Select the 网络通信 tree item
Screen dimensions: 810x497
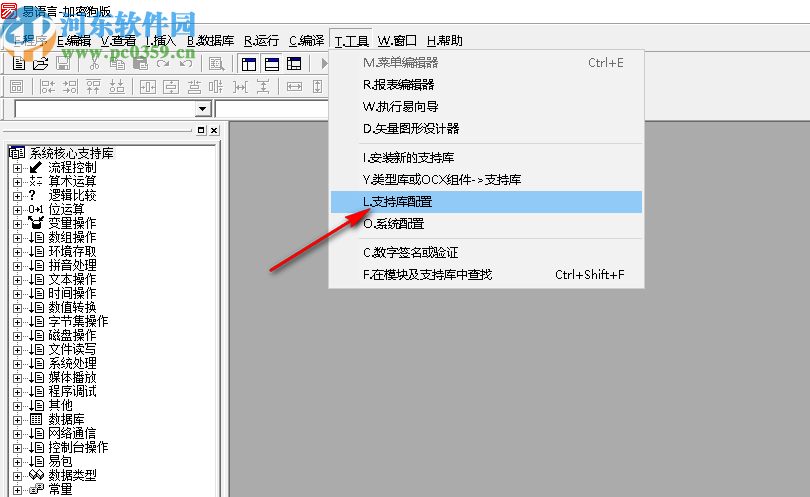(x=72, y=433)
